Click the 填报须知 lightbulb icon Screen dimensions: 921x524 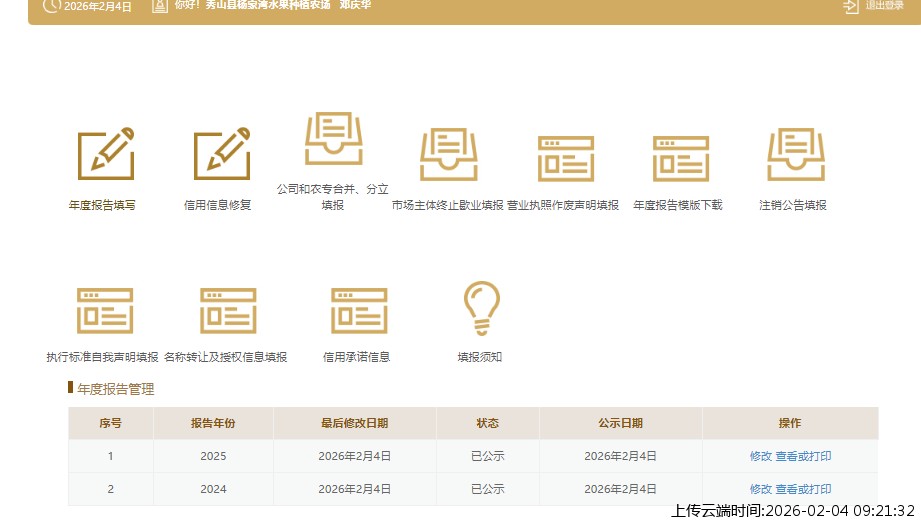[x=481, y=308]
